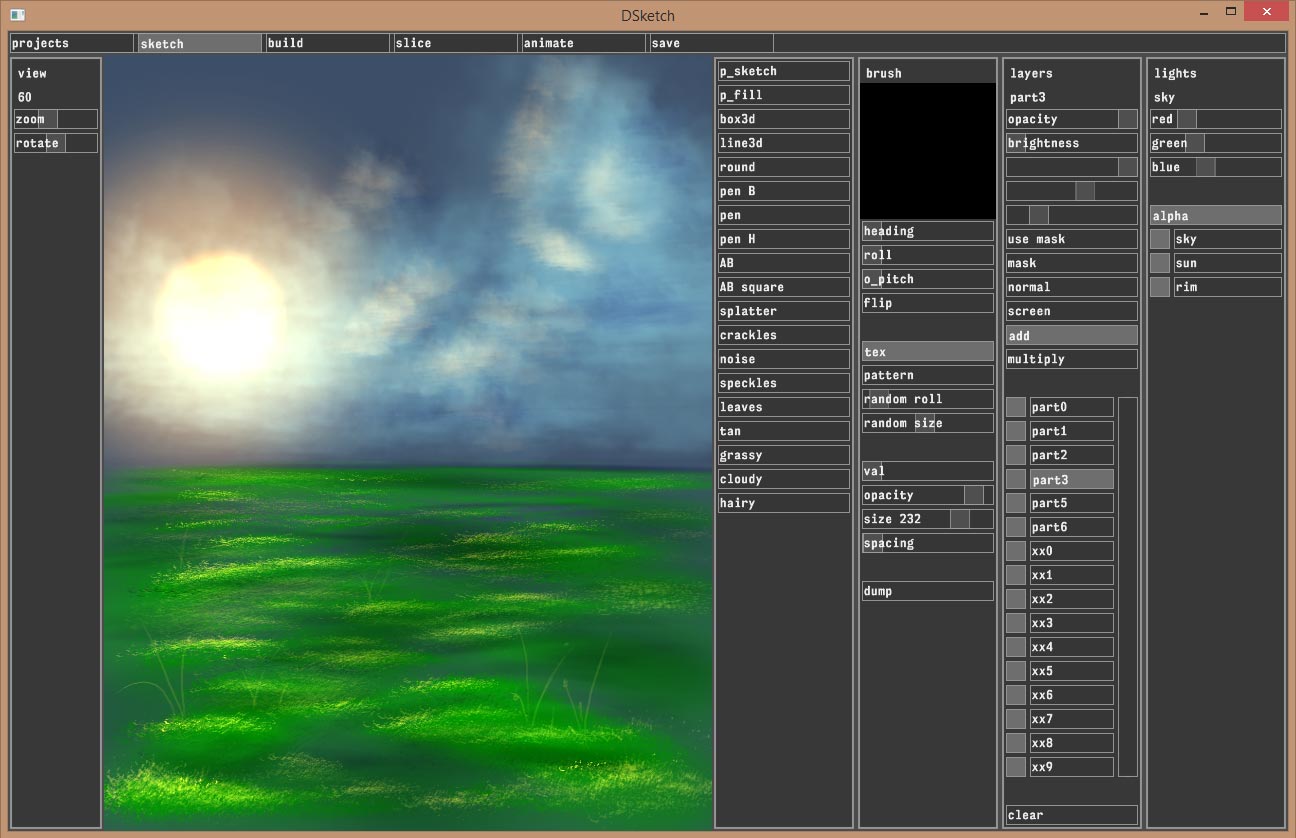Open the projects tab
This screenshot has height=838, width=1296.
pyautogui.click(x=71, y=43)
